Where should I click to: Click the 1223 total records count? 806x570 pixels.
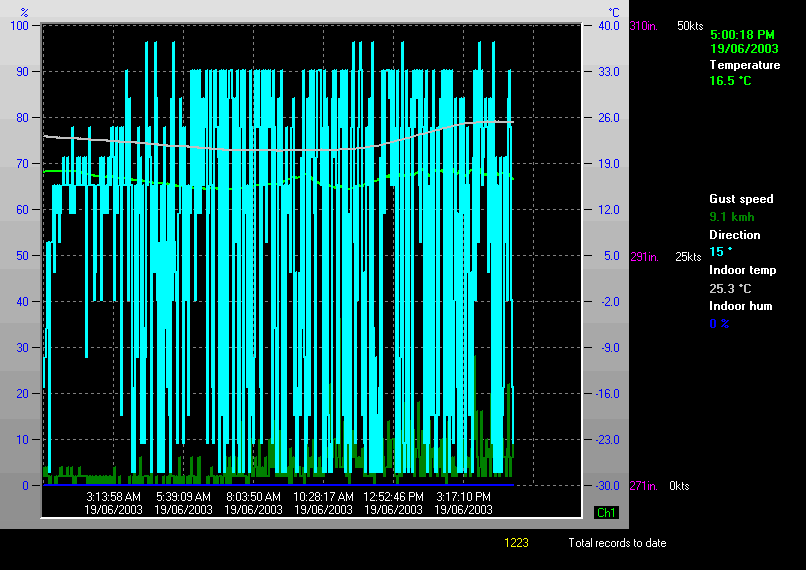tap(516, 543)
